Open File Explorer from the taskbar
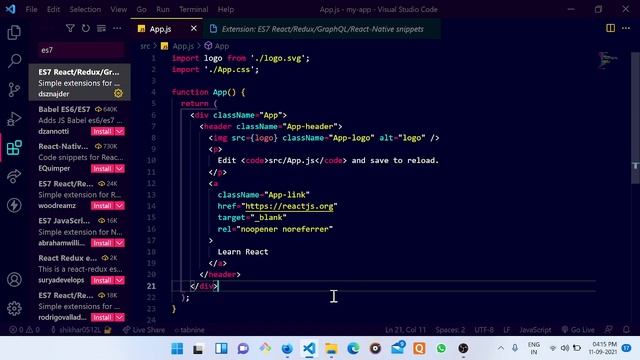This screenshot has width=640, height=360. [x=331, y=348]
